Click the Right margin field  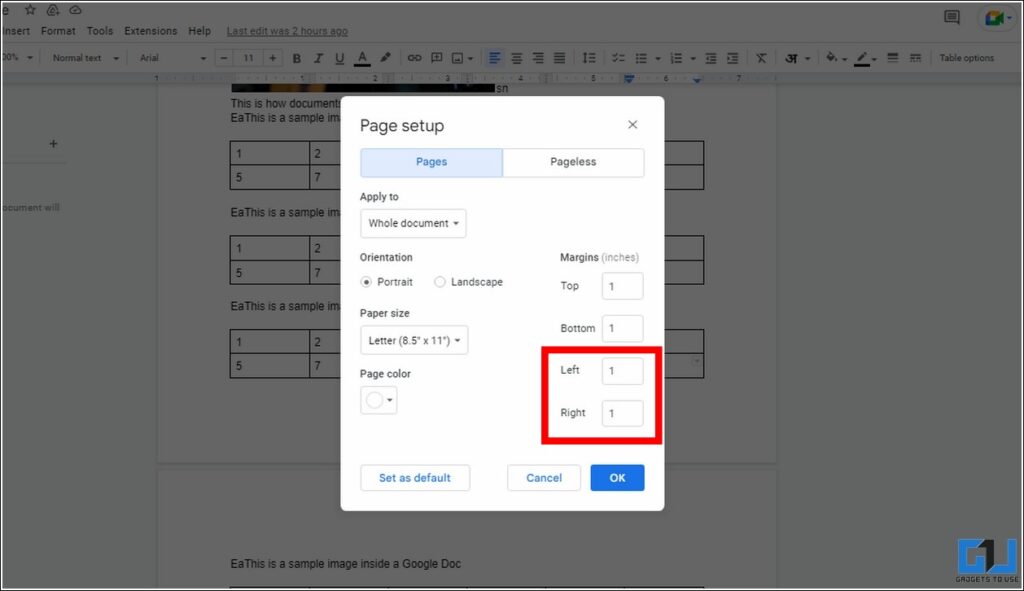[622, 413]
